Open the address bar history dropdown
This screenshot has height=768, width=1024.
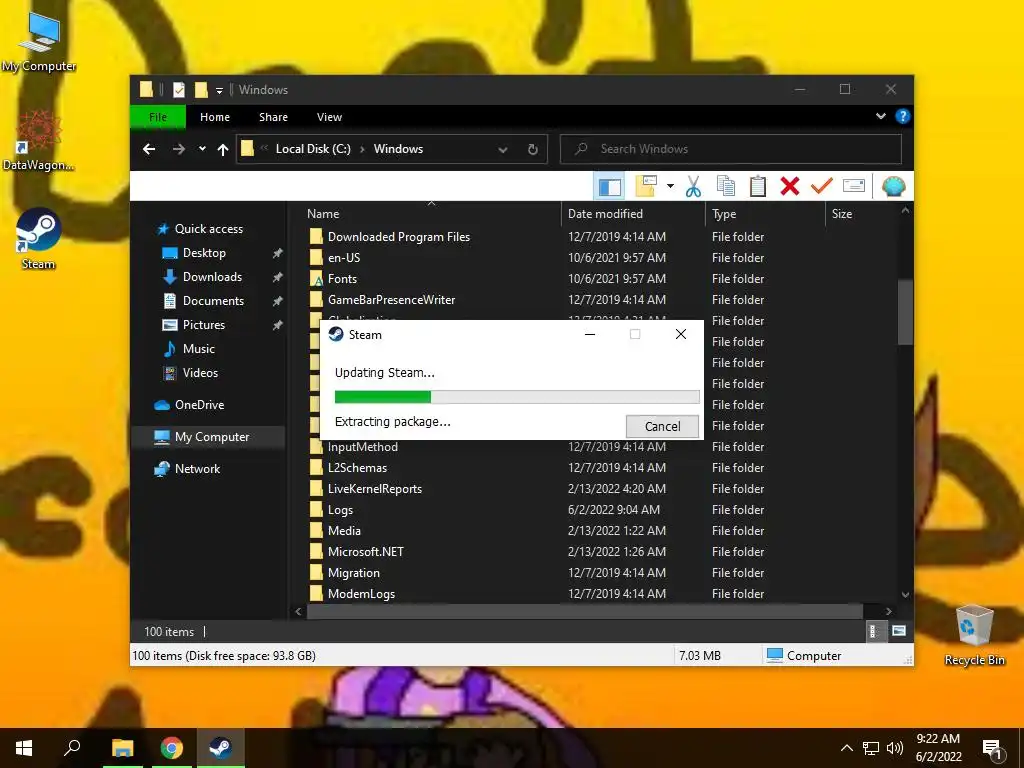click(x=503, y=150)
